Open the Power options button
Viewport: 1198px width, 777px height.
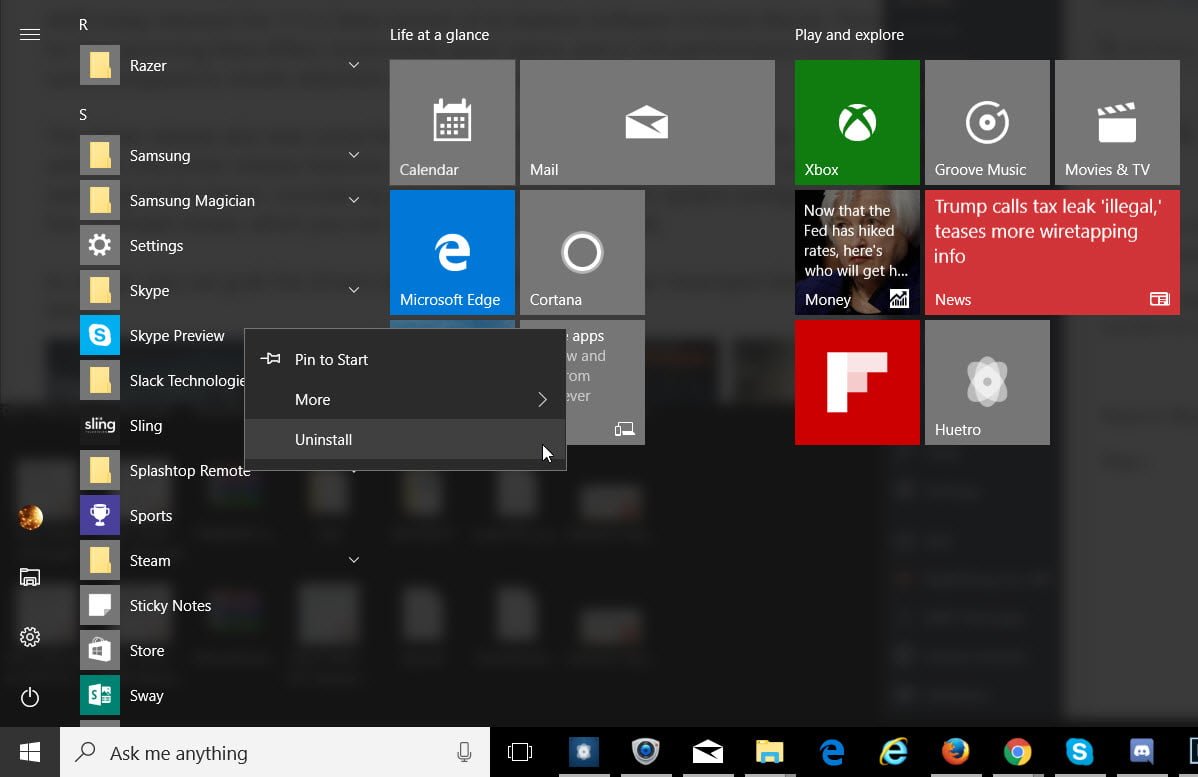[30, 697]
